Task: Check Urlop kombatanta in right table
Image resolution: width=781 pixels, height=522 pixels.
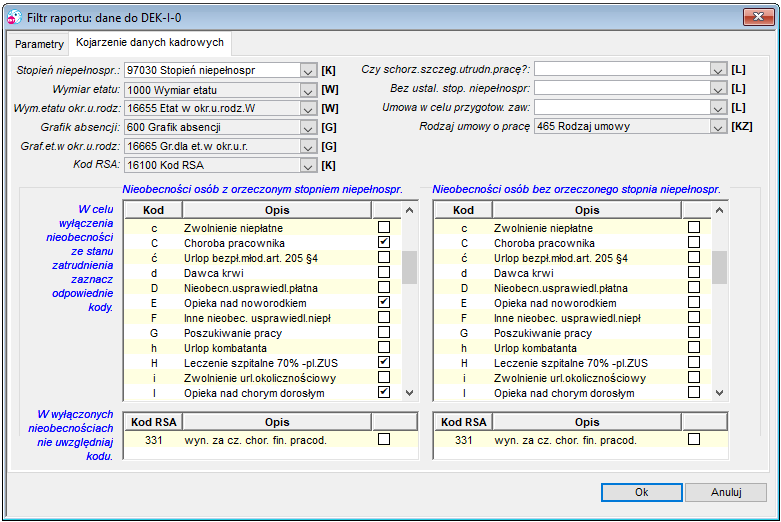Action: tap(693, 348)
